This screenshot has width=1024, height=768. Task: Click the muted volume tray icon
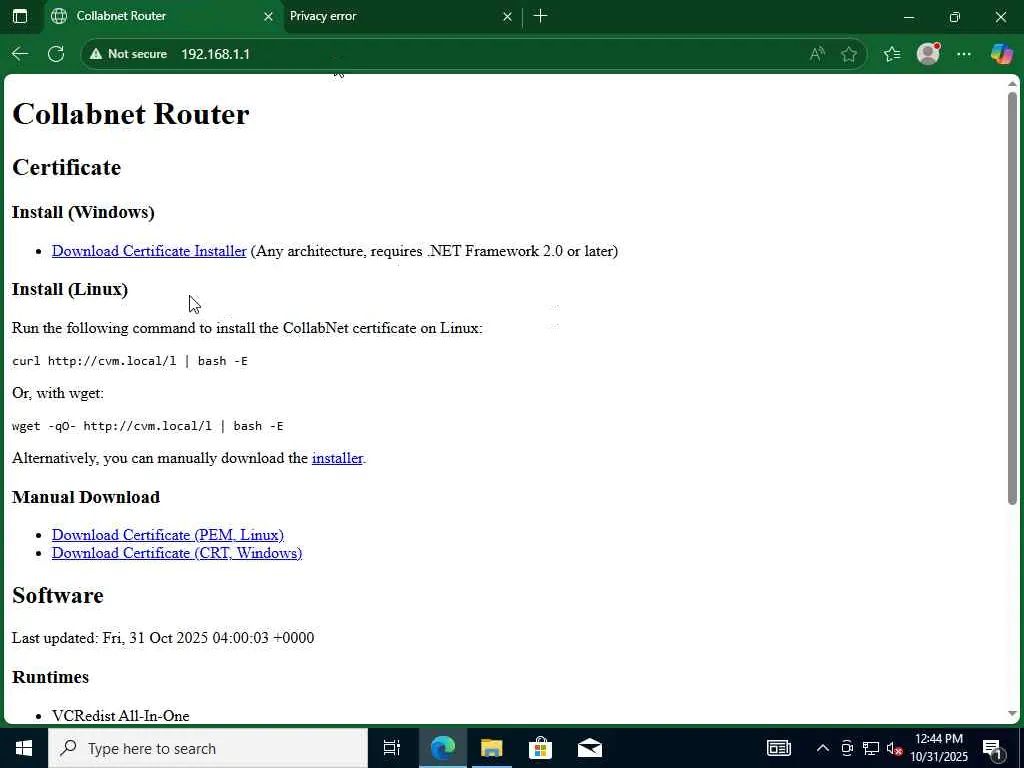pos(894,748)
